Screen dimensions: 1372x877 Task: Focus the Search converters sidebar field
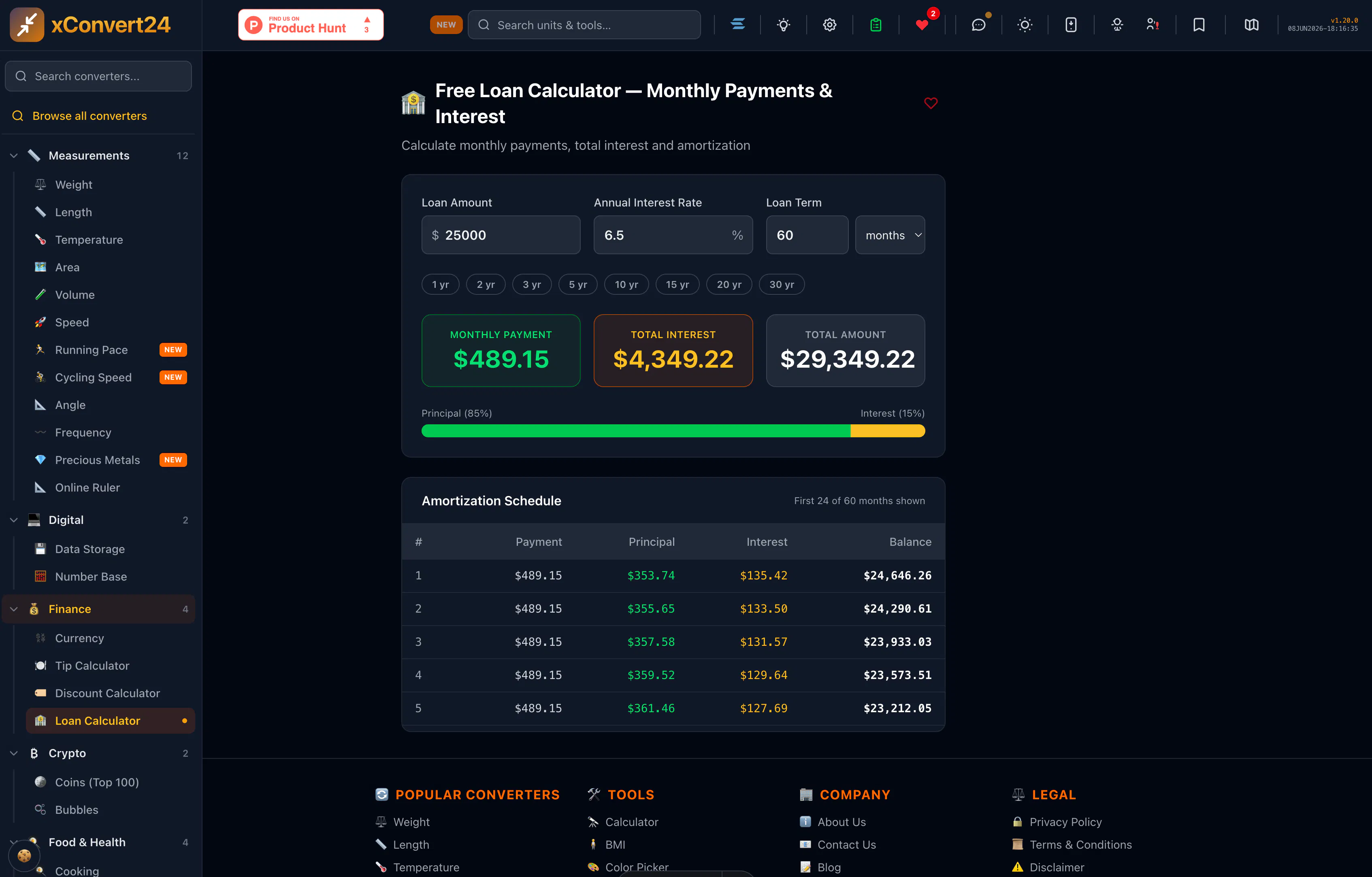98,76
